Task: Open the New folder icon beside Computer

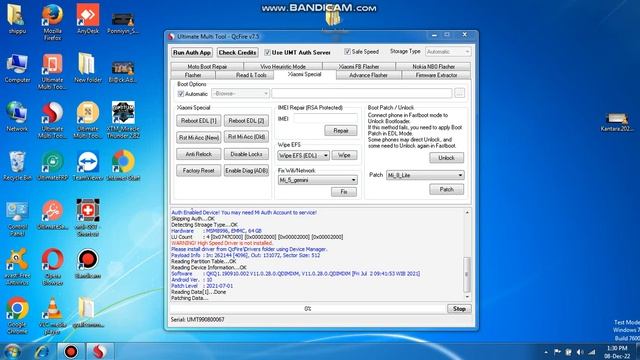Action: point(88,68)
